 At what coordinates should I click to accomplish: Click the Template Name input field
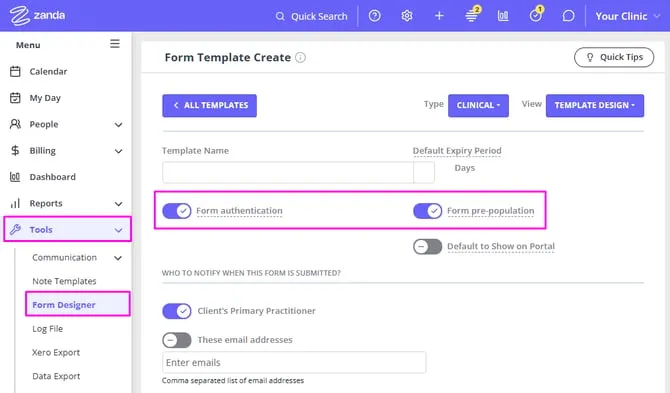pyautogui.click(x=288, y=173)
